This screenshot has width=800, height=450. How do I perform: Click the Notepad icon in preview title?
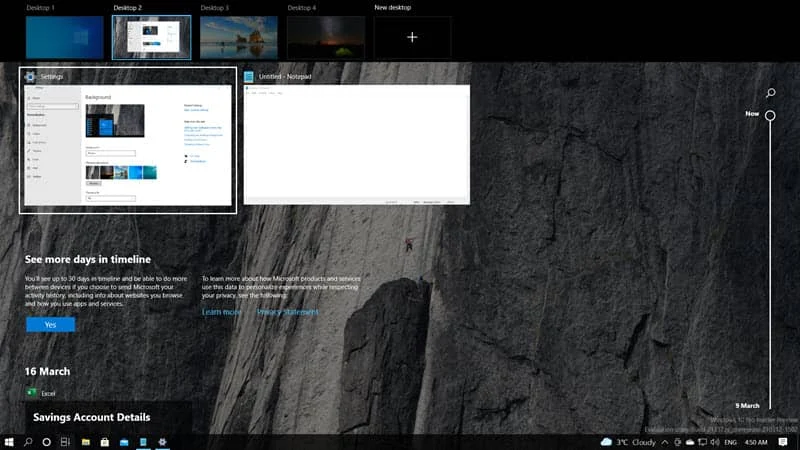(x=248, y=77)
